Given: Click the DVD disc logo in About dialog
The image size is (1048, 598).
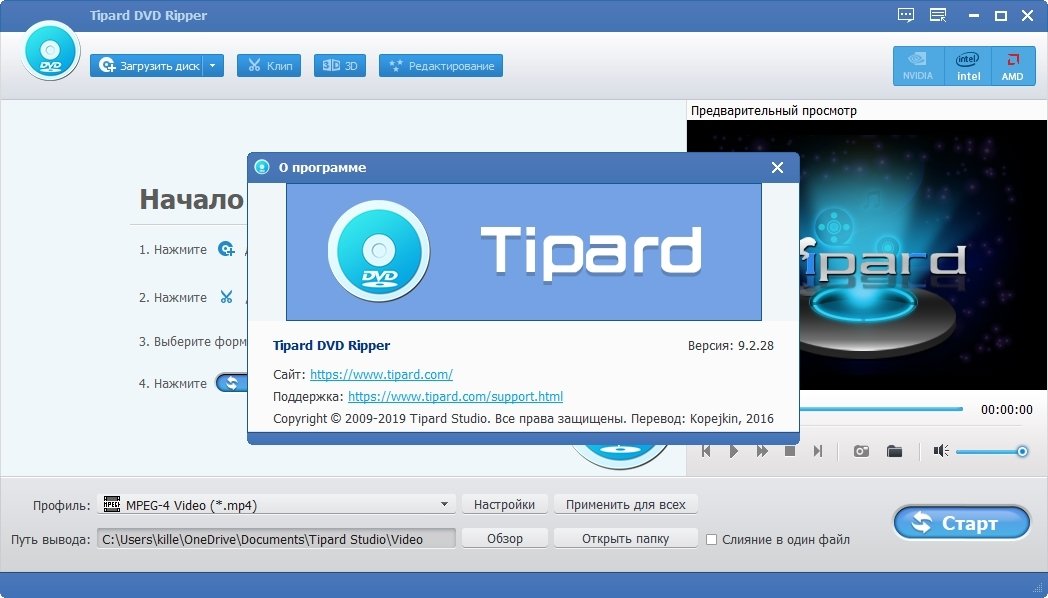Looking at the screenshot, I should tap(378, 251).
